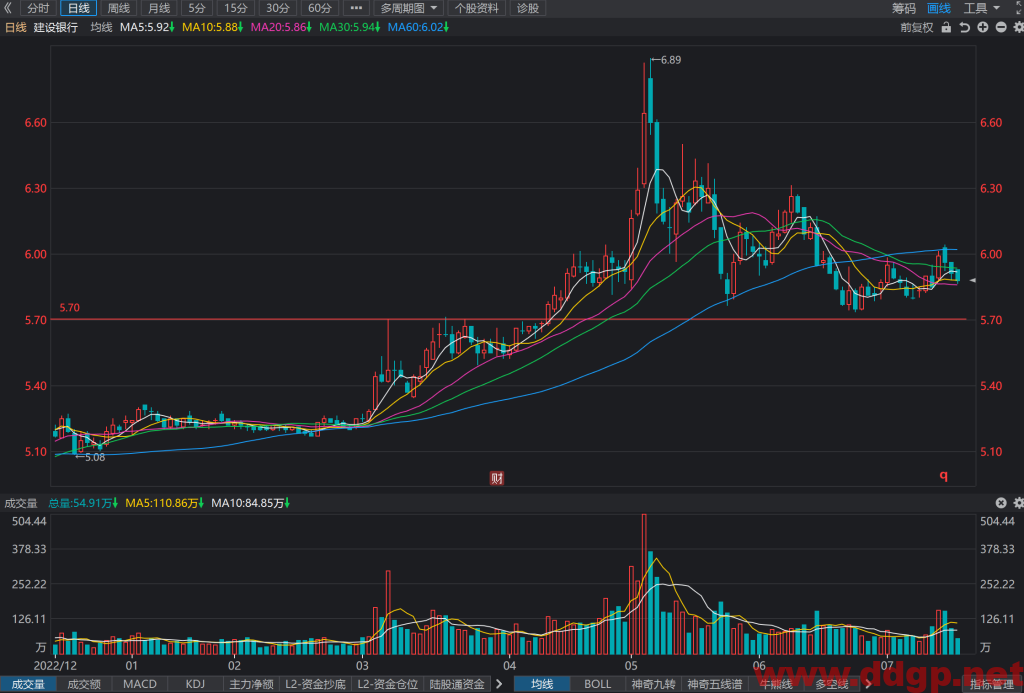The width and height of the screenshot is (1024, 693).
Task: Open 个股资料 stock information
Action: click(x=477, y=8)
